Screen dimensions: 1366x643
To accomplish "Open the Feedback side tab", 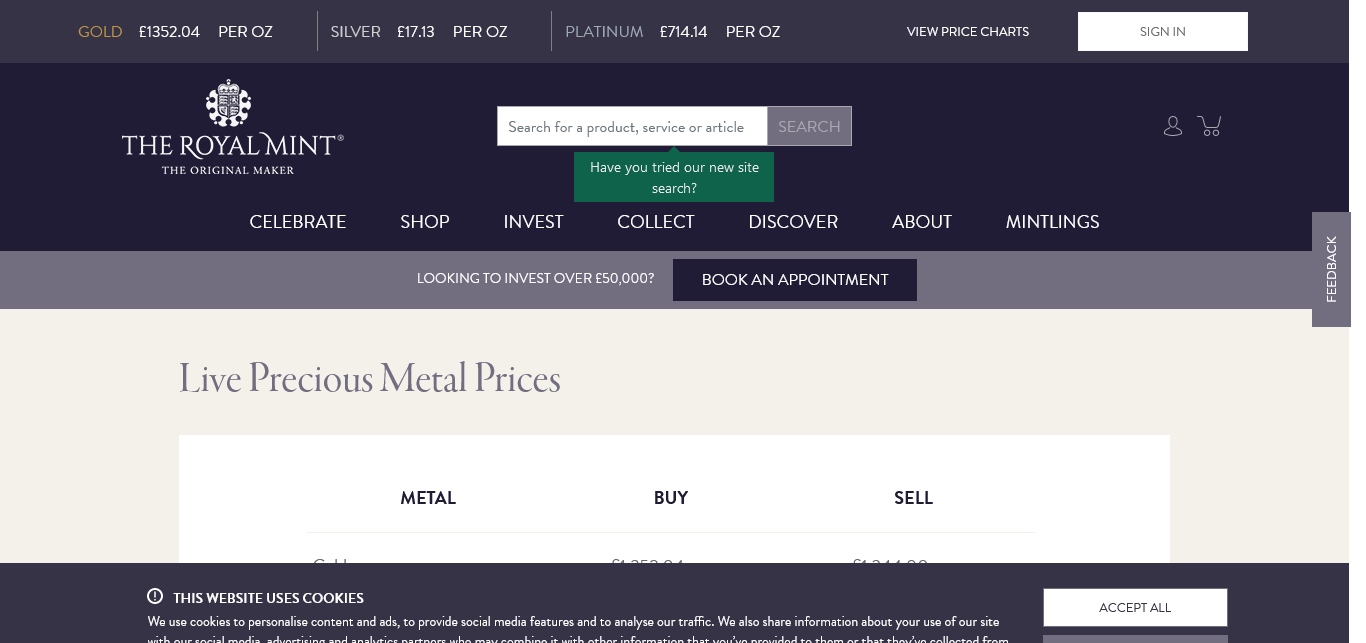I will pos(1331,269).
